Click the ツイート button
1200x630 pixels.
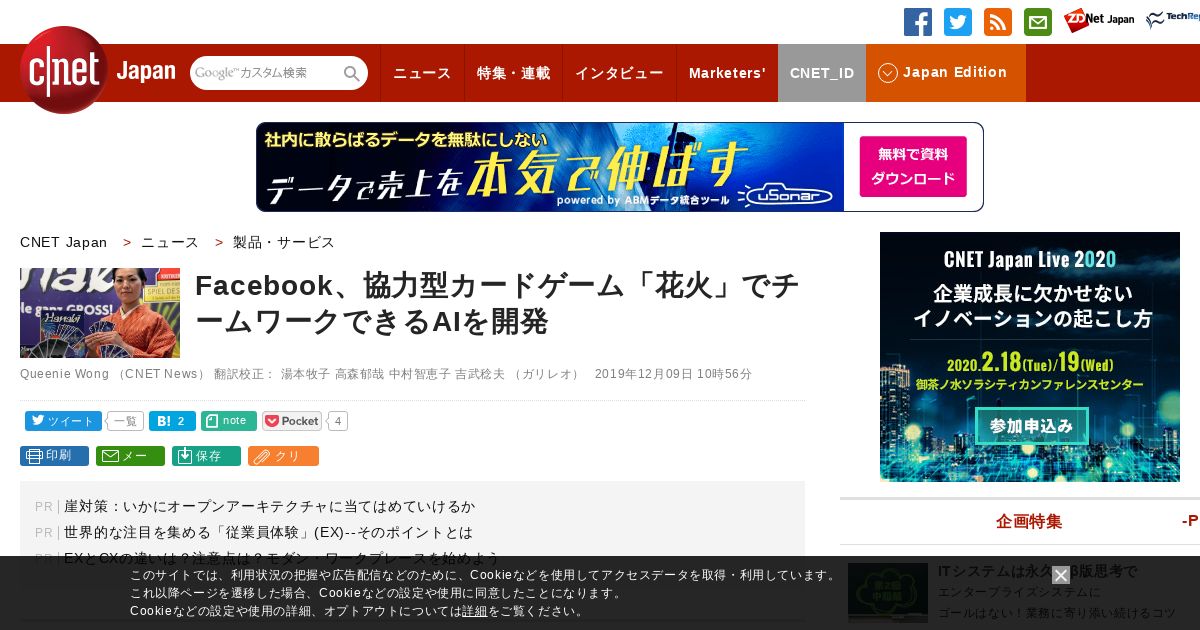coord(63,421)
